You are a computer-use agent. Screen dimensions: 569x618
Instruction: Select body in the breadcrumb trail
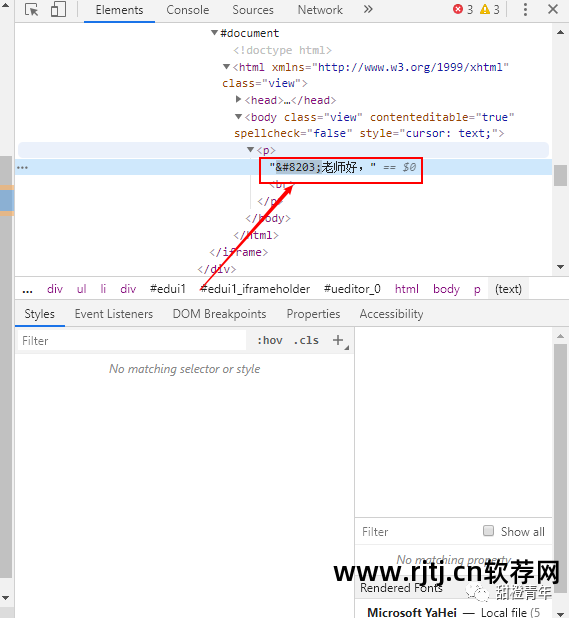[446, 289]
